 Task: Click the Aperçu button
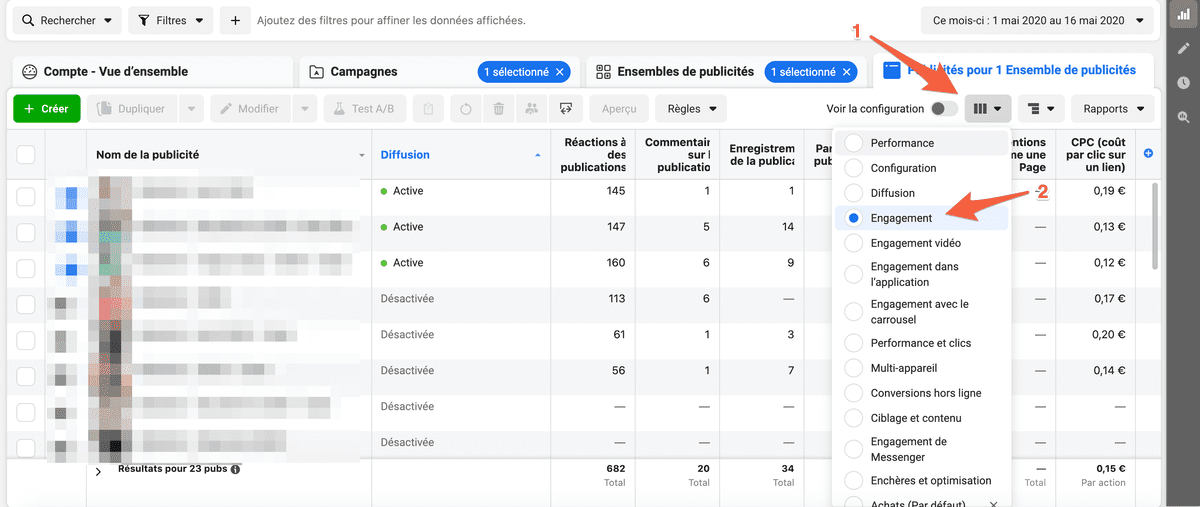tap(619, 109)
